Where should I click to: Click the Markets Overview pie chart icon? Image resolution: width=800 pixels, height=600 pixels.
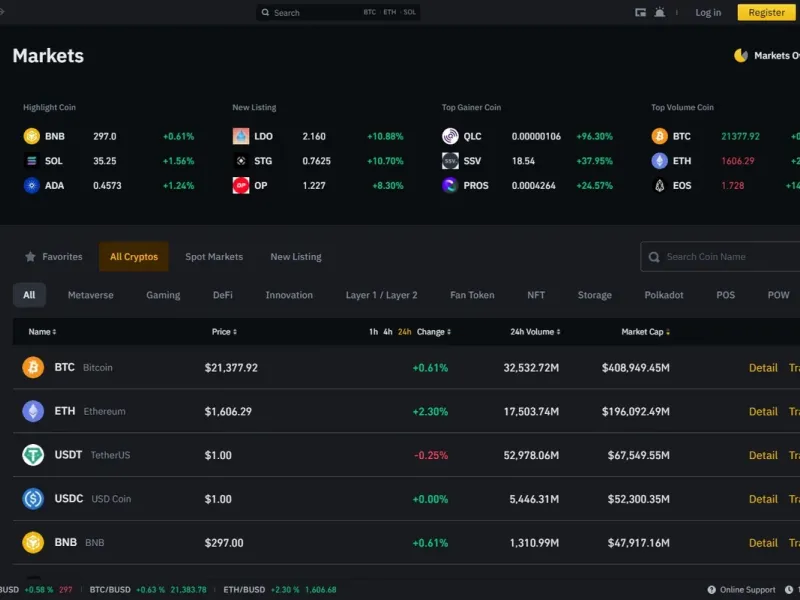pos(741,55)
